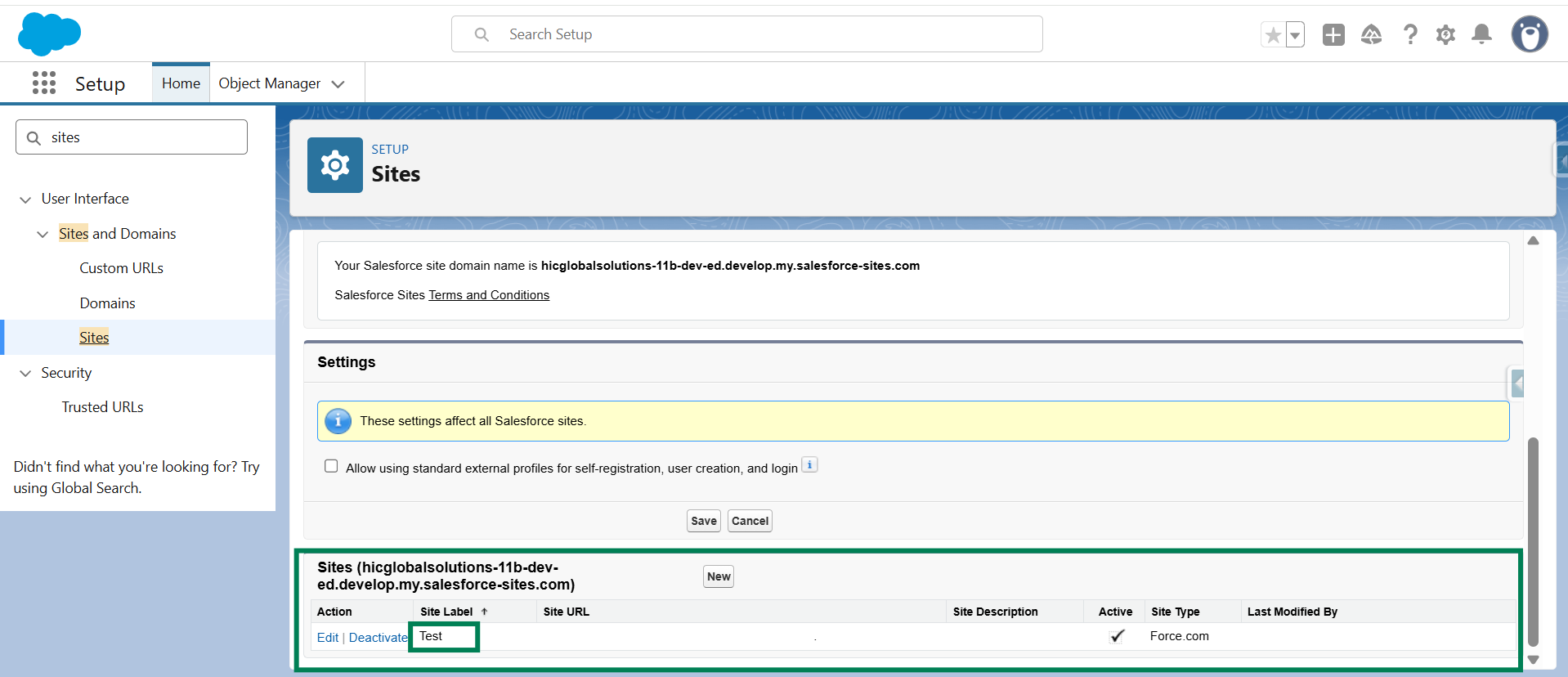Click the User Interface label in the sidebar

[85, 199]
